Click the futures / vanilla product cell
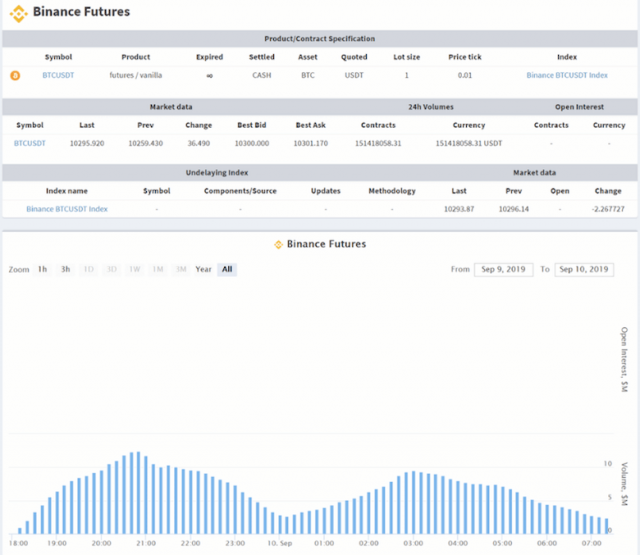Image resolution: width=640 pixels, height=555 pixels. tap(136, 75)
